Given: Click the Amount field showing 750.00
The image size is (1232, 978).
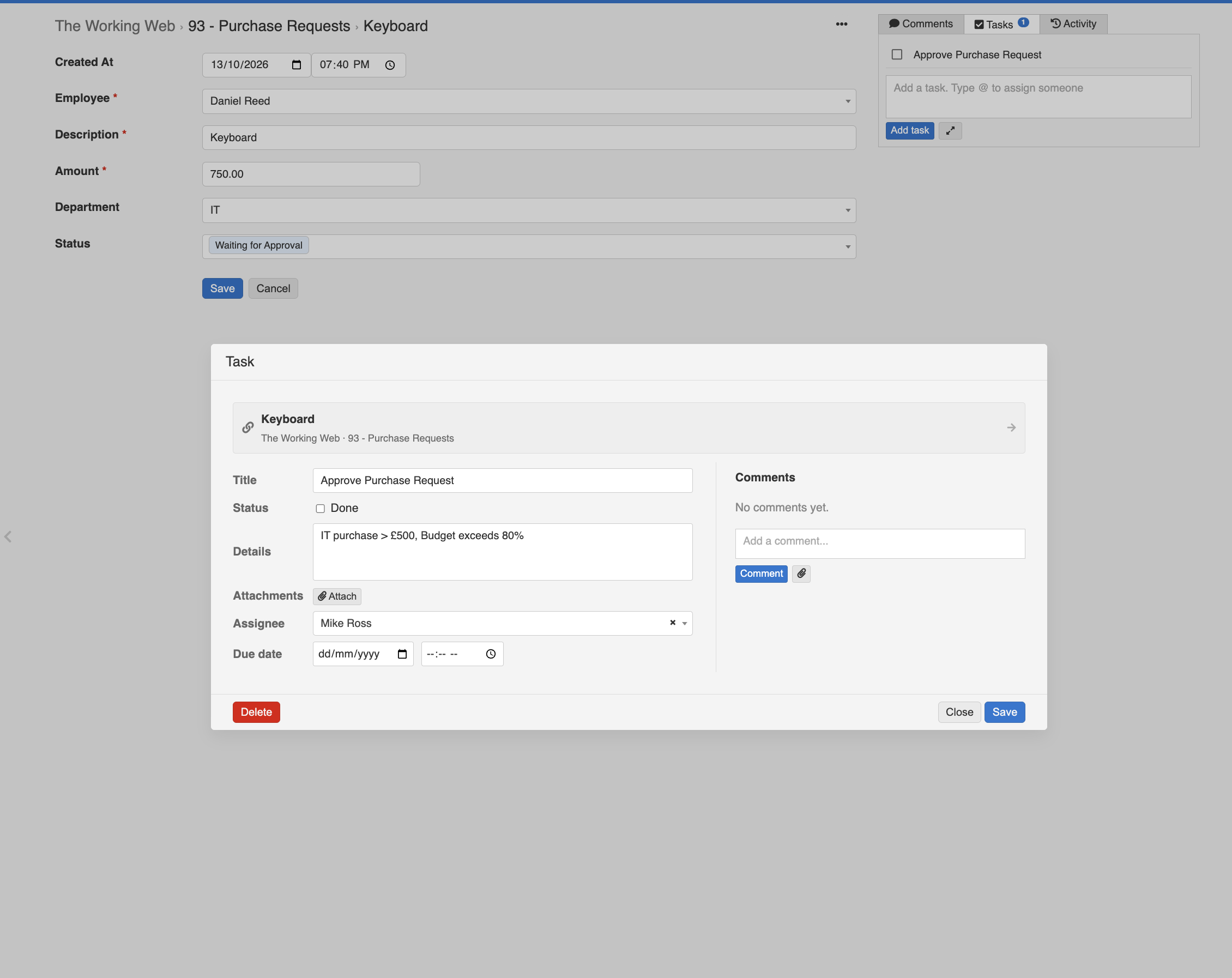Looking at the screenshot, I should click(311, 174).
